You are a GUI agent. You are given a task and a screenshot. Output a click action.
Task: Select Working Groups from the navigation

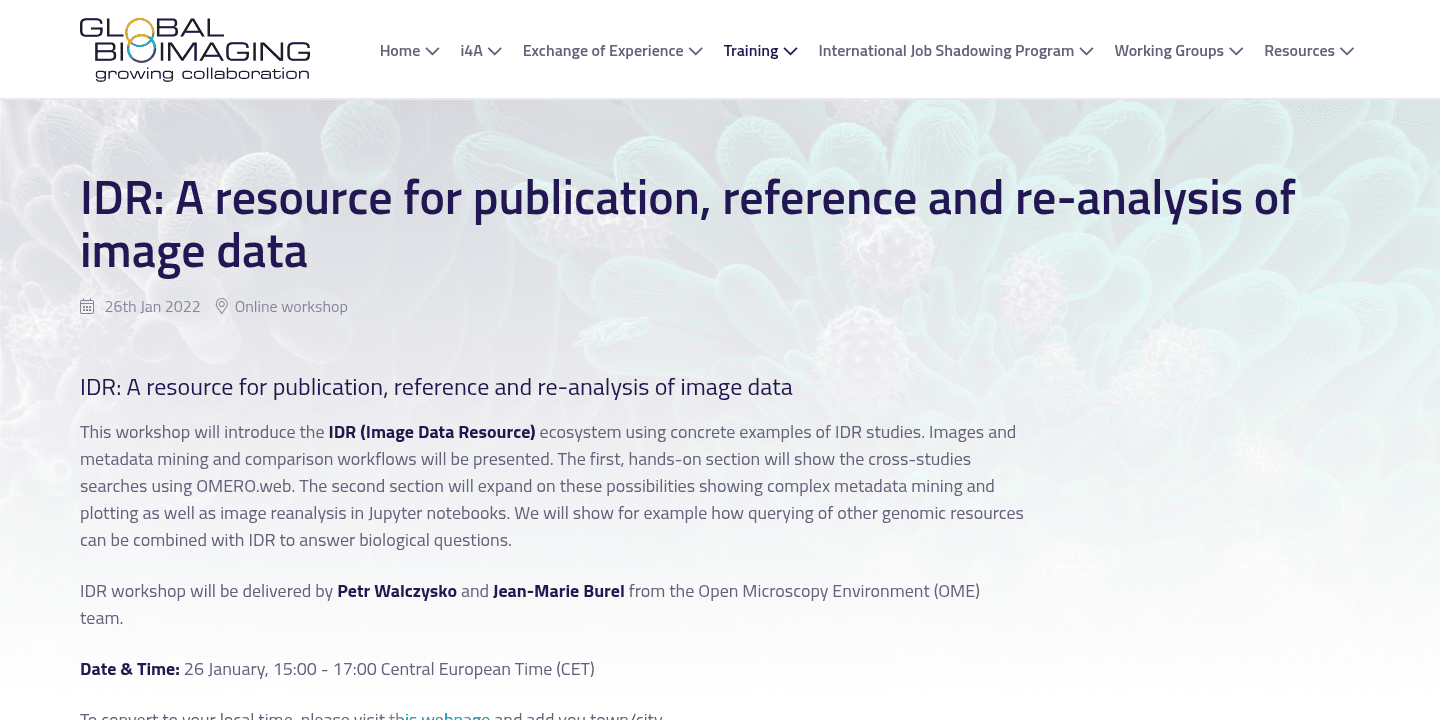coord(1169,50)
